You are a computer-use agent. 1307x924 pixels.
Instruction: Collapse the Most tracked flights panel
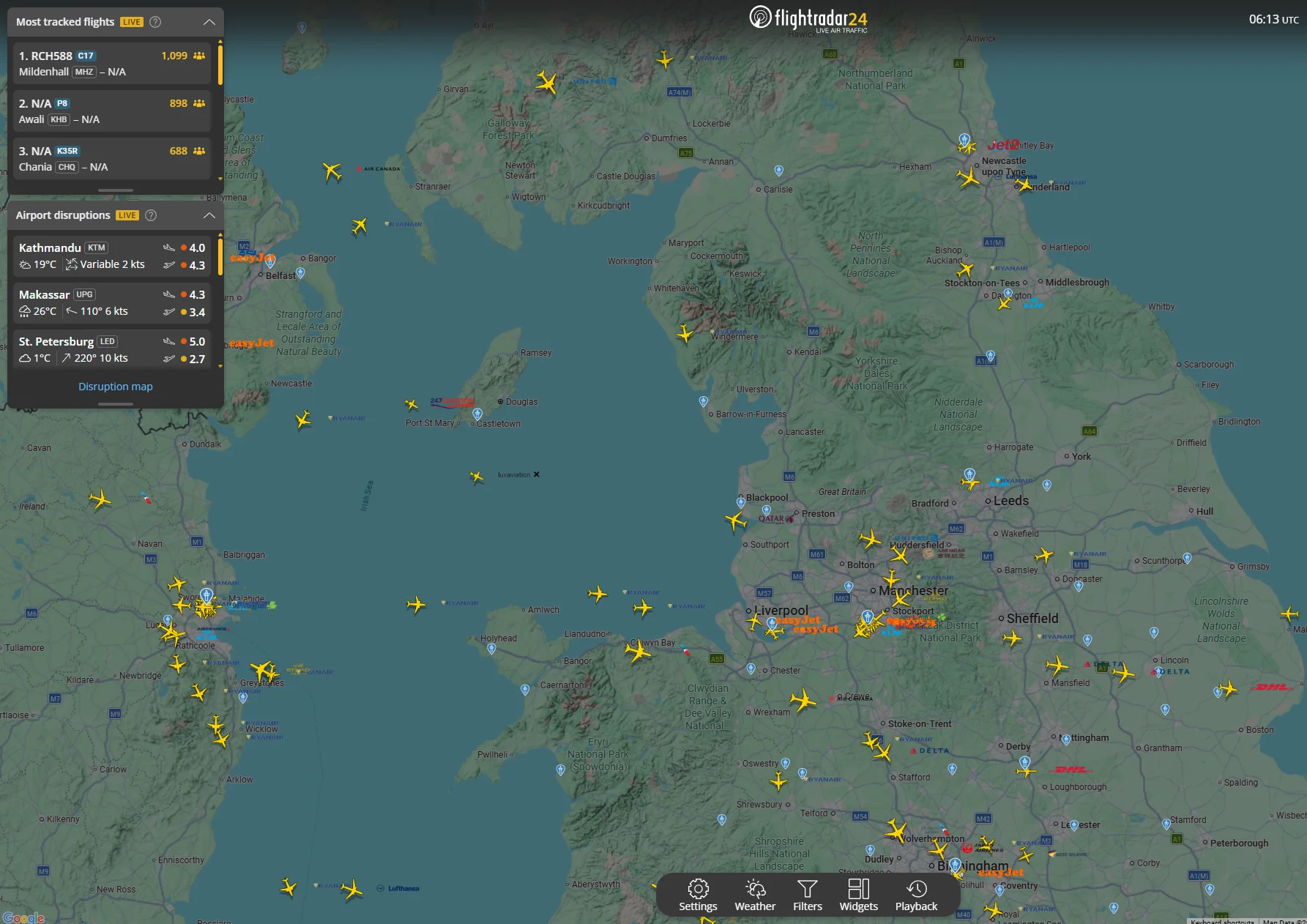pos(209,22)
